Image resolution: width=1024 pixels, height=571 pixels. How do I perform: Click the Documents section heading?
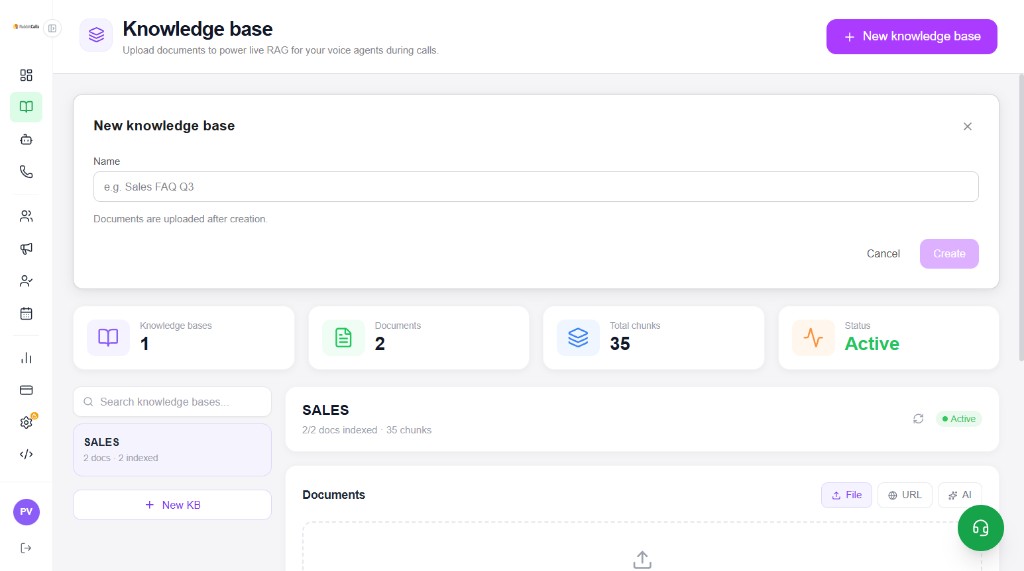333,495
